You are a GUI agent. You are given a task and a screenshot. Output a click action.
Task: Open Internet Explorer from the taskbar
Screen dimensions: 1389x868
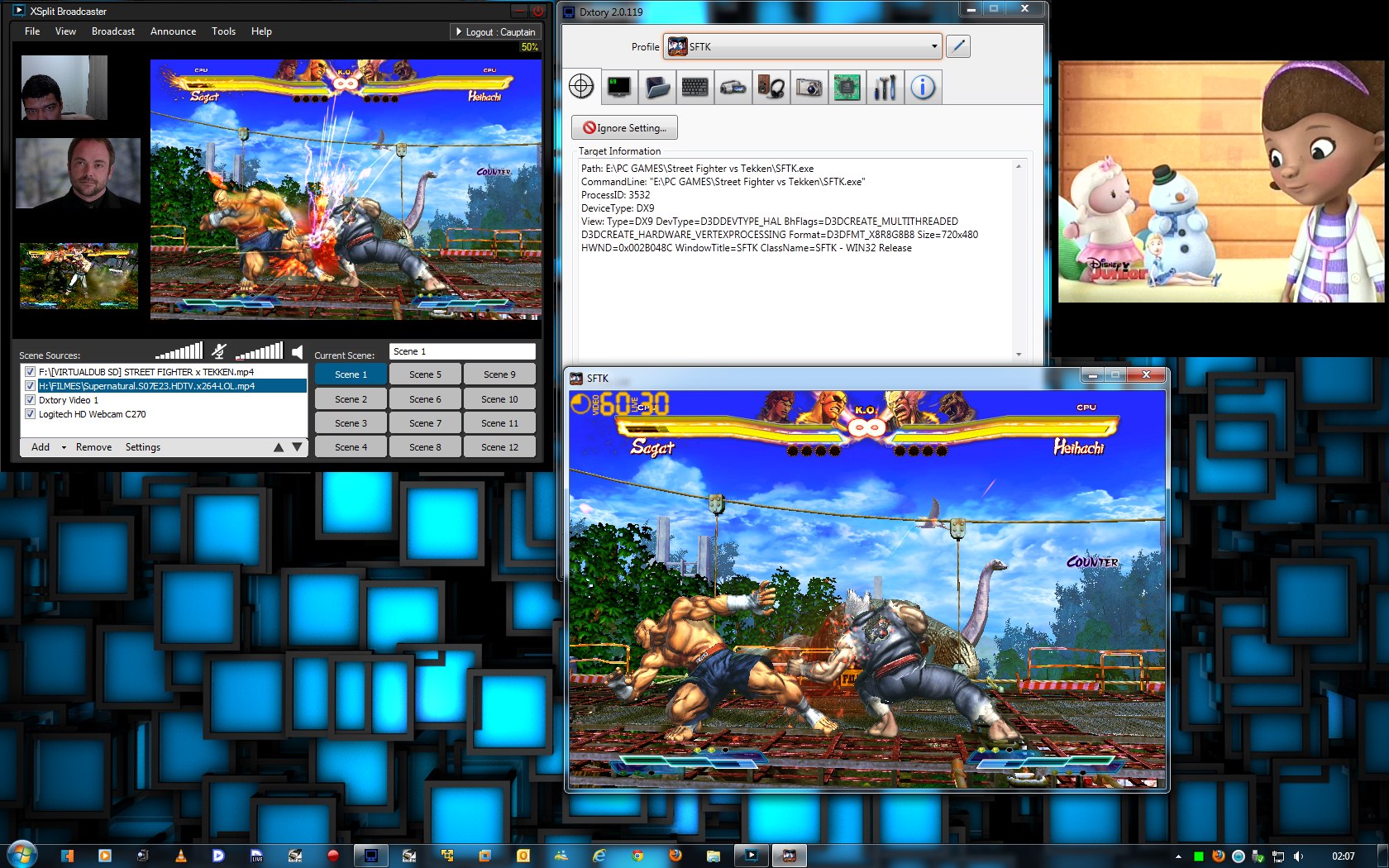[x=599, y=856]
